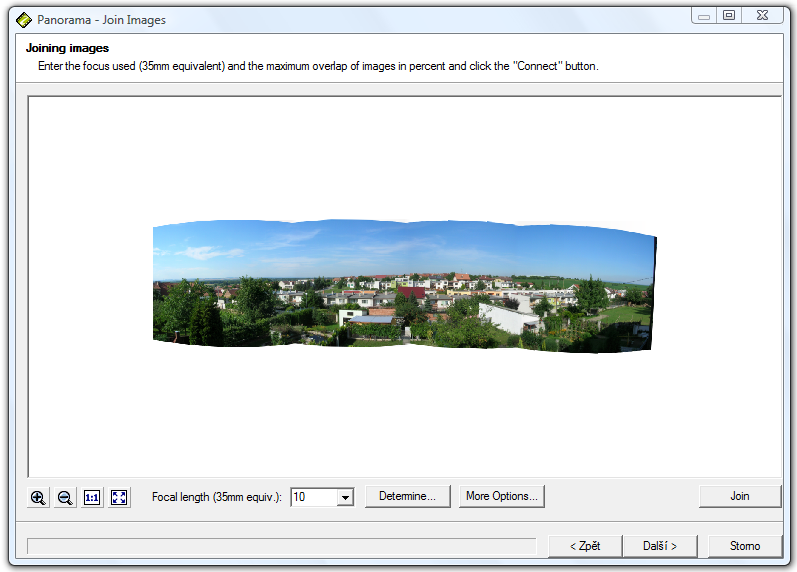Minimize the Panorama window
This screenshot has height=572, width=797.
(704, 15)
